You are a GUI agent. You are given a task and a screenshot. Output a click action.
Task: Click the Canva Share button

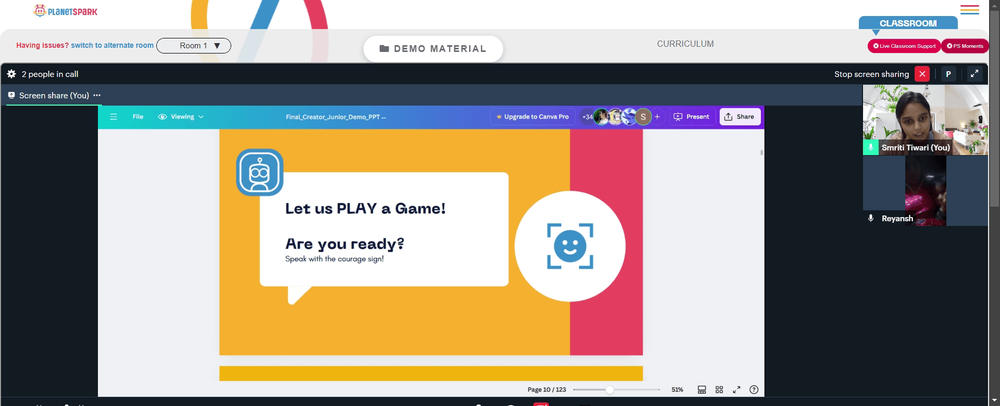tap(740, 117)
